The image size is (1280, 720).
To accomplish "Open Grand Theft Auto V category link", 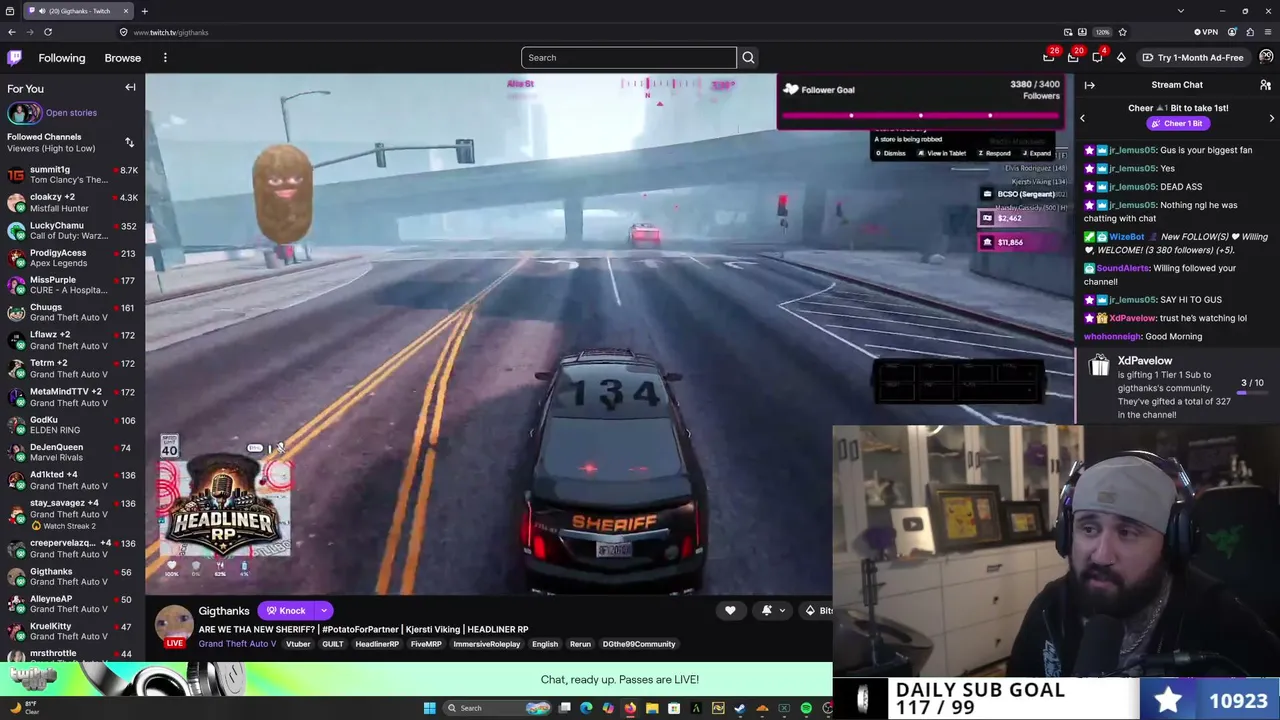I will tap(237, 644).
